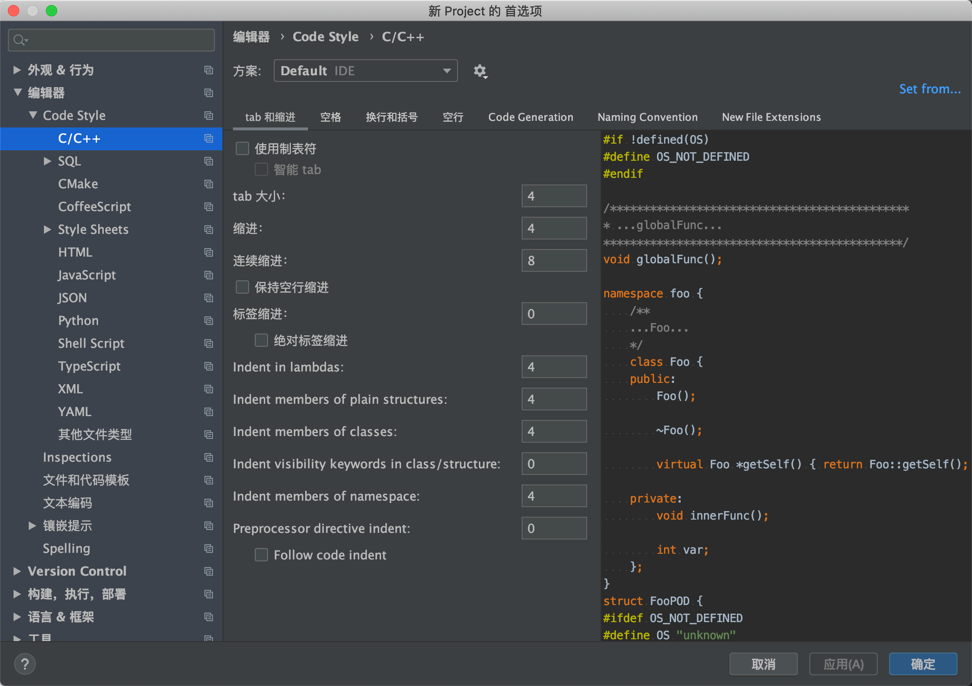This screenshot has height=686, width=972.
Task: Open the scheme settings gear menu
Action: 479,71
